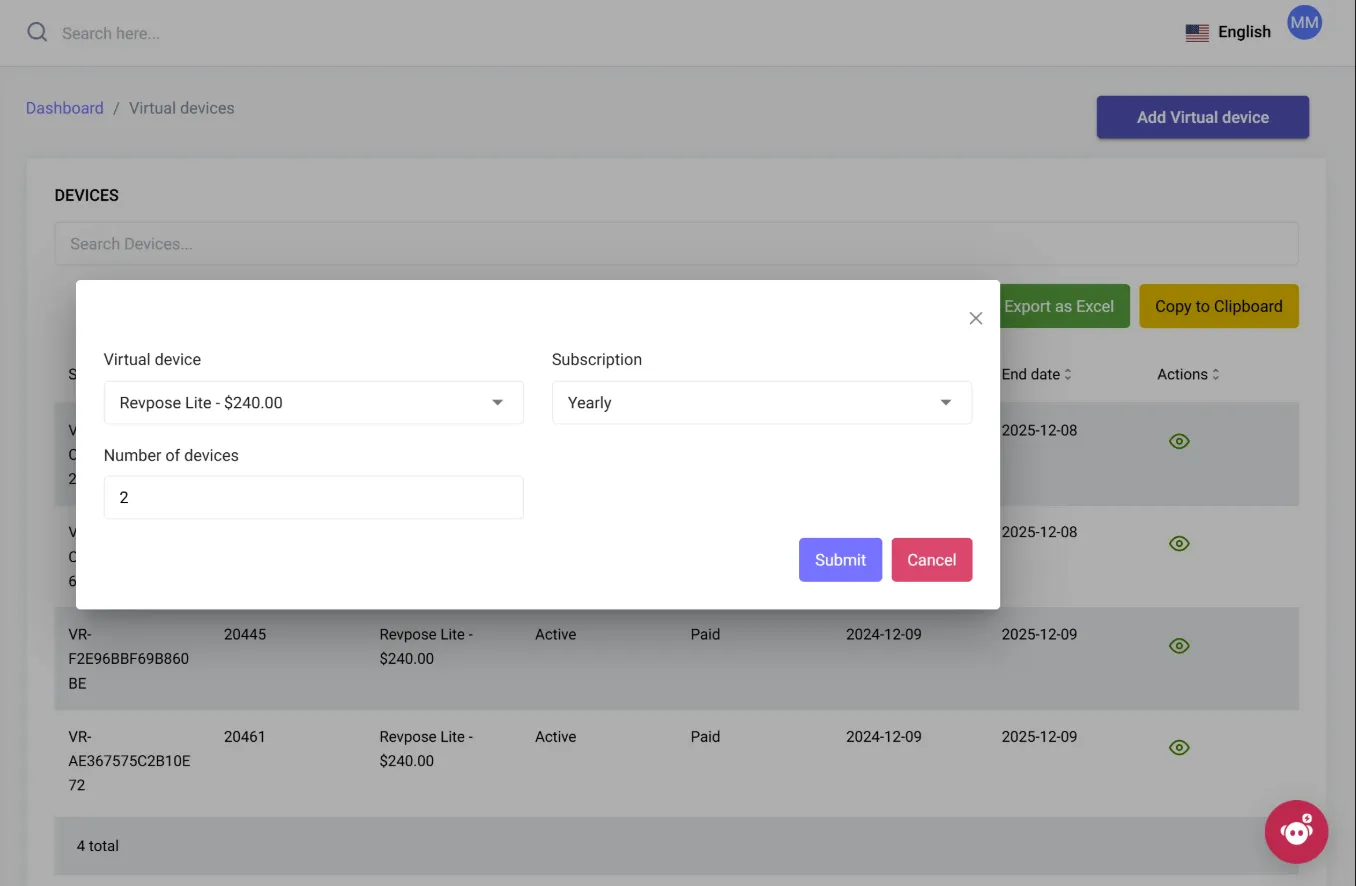
Task: Close the dialog with the X icon
Action: pos(976,318)
